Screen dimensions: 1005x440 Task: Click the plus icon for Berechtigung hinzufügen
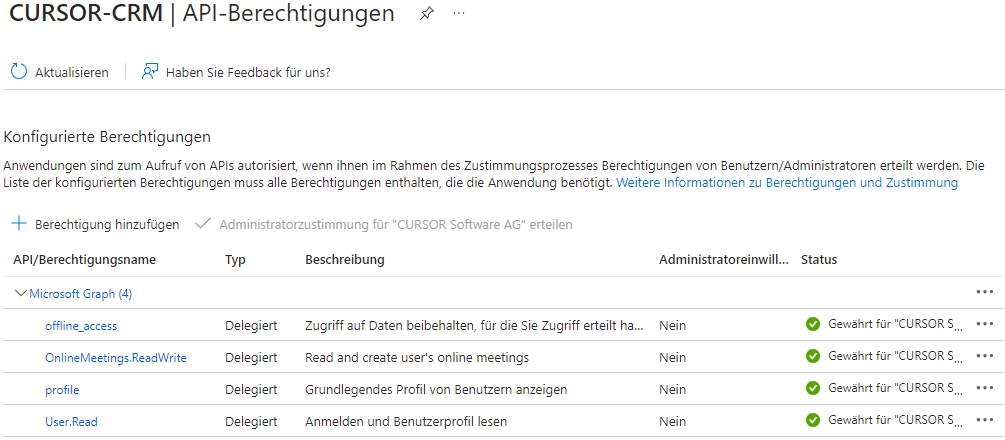(x=19, y=224)
